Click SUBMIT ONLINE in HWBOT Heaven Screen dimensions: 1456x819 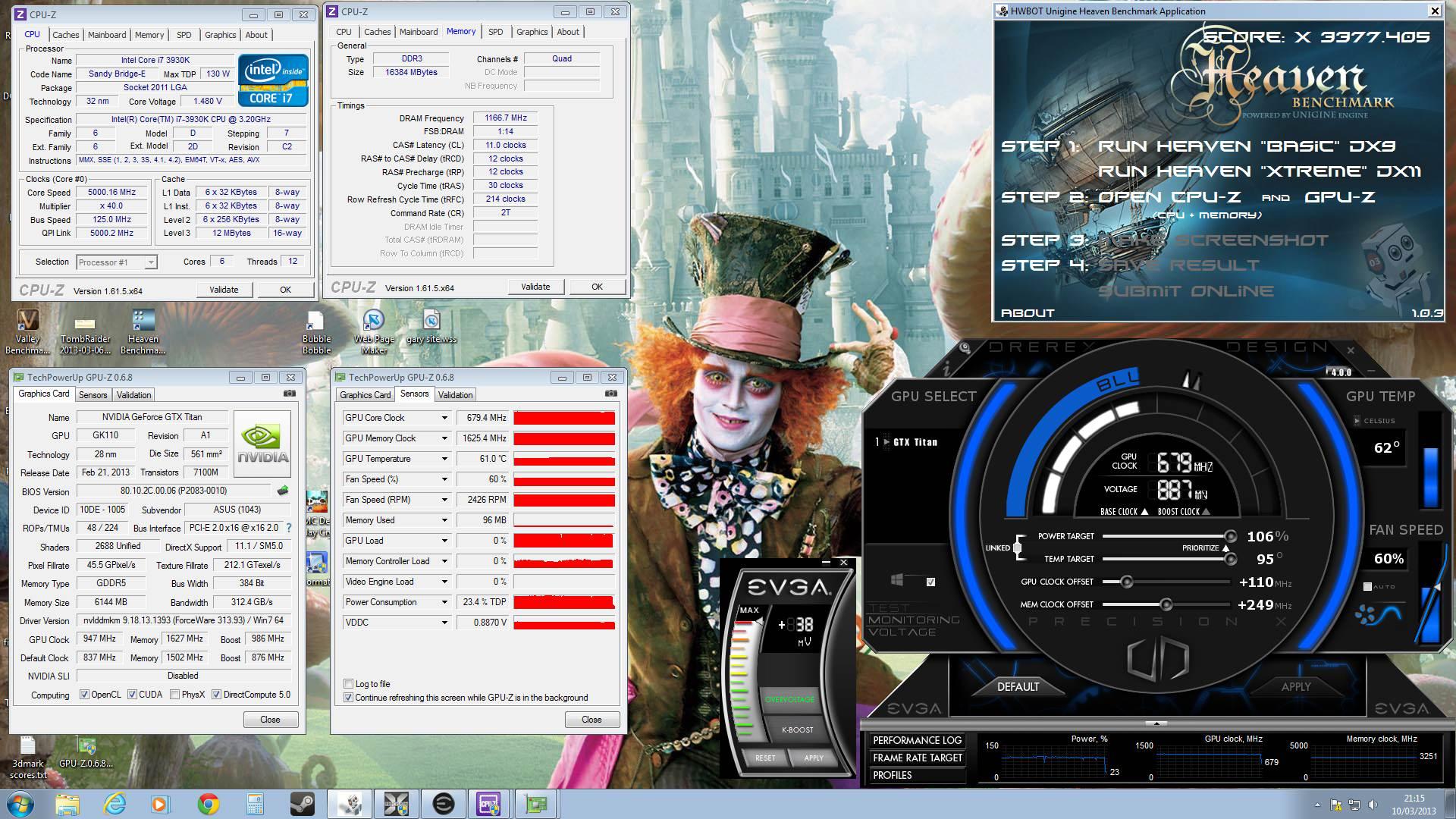1185,291
